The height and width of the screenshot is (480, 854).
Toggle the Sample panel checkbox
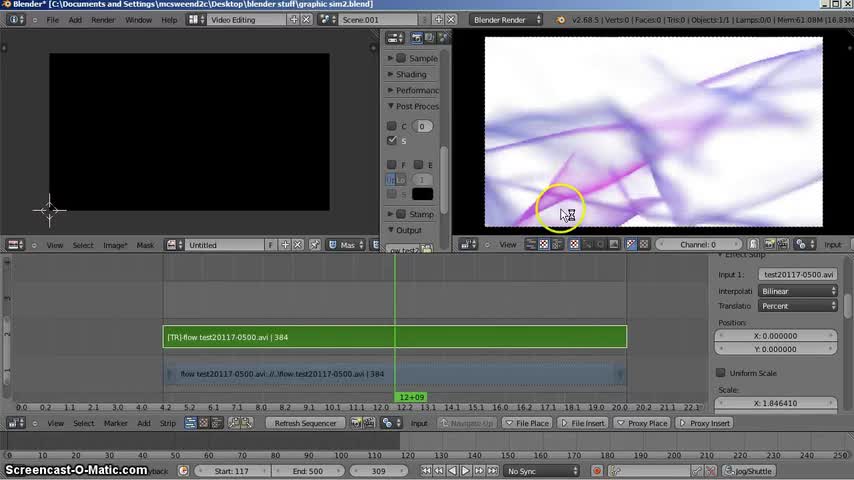coord(401,58)
